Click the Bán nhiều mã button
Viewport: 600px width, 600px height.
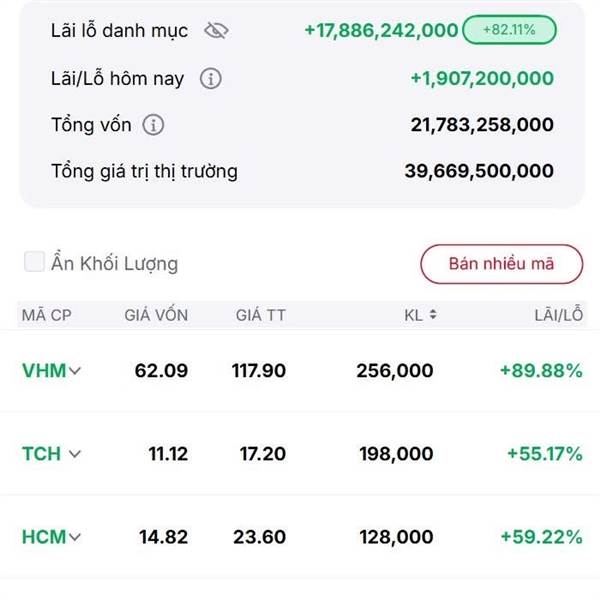[502, 264]
